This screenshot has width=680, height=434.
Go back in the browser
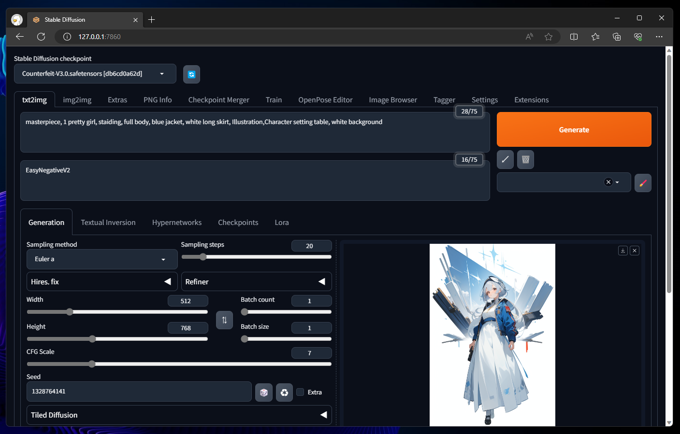pos(20,37)
